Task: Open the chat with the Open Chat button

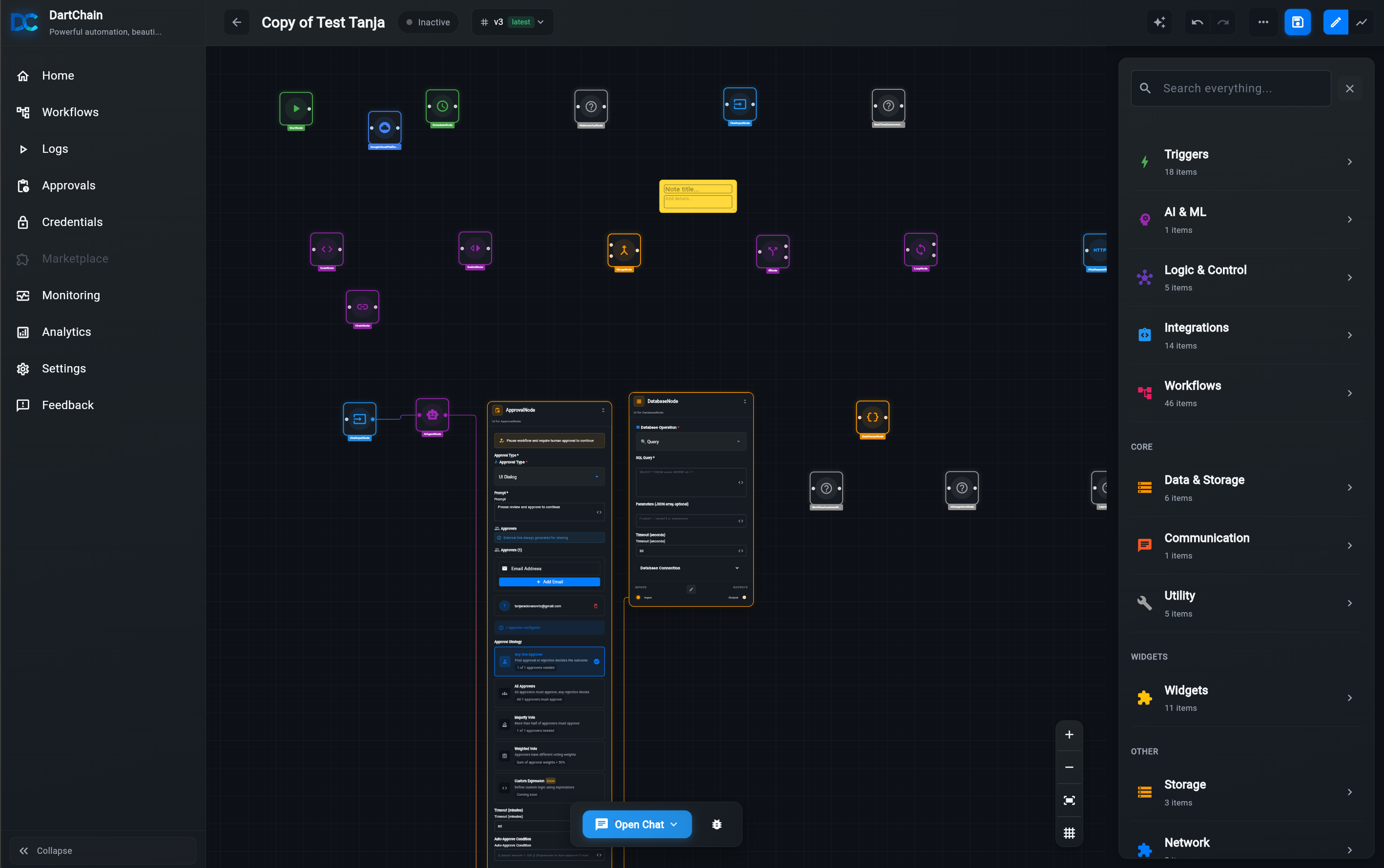Action: pos(636,824)
